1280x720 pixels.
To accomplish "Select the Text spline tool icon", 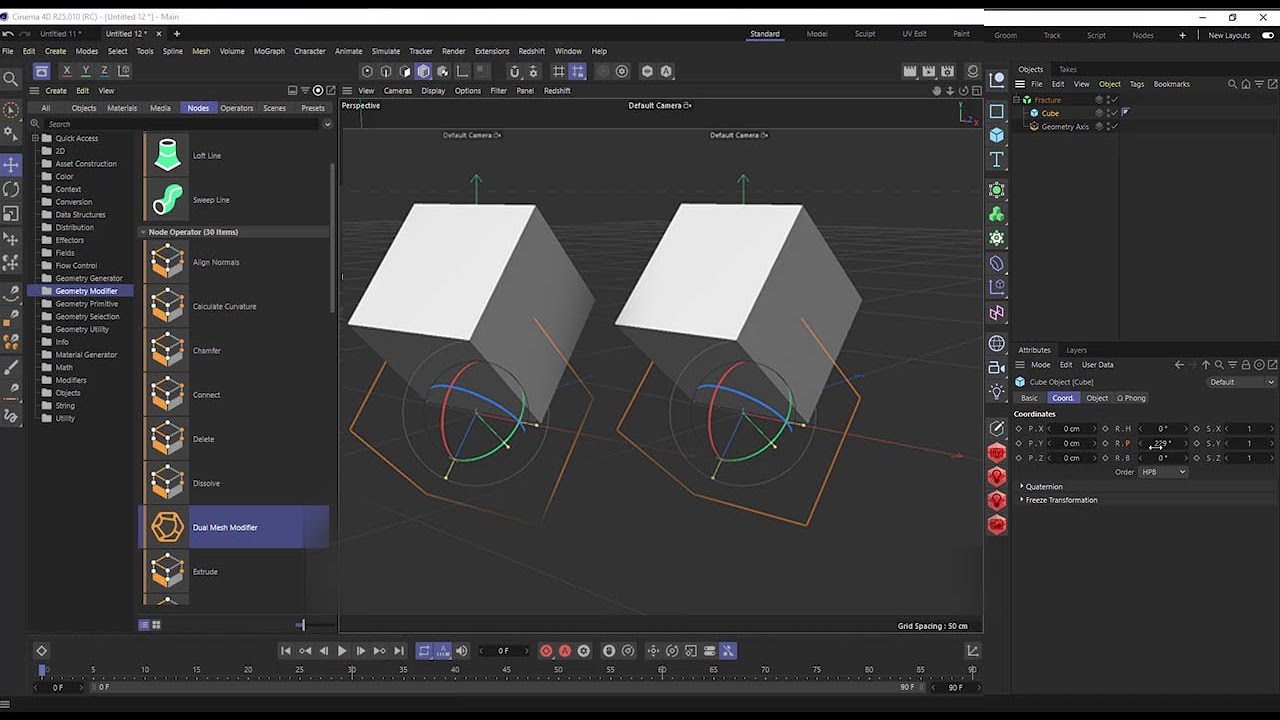I will 997,160.
